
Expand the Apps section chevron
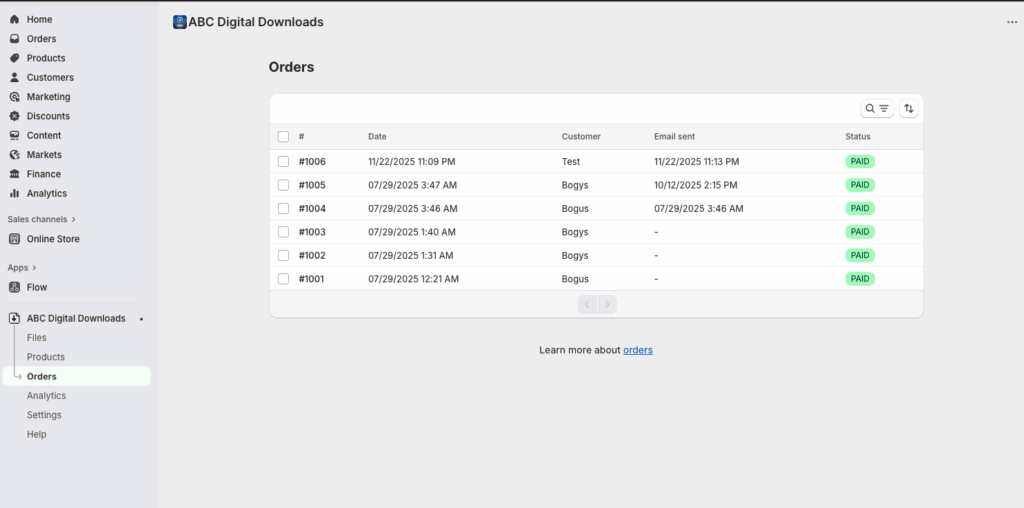(x=34, y=268)
